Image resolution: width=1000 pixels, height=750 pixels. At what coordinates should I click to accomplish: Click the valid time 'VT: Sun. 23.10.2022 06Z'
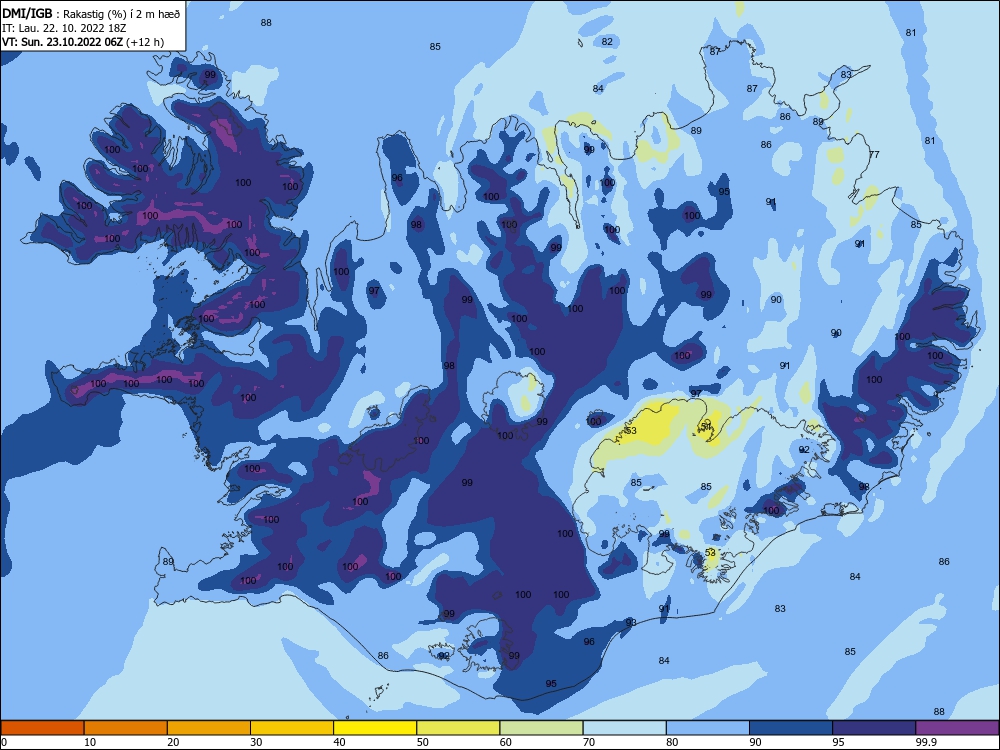tap(62, 42)
